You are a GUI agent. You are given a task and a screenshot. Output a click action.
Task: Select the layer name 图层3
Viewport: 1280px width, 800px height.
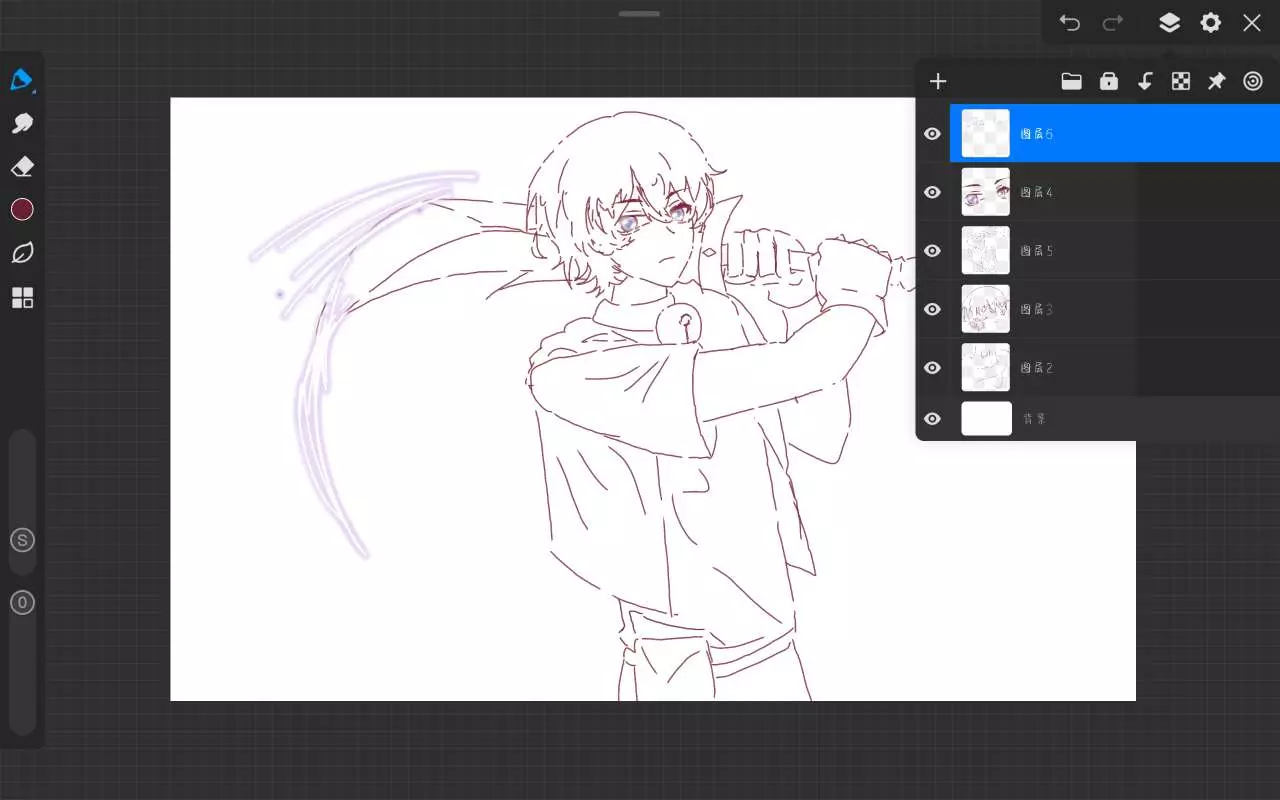1036,309
